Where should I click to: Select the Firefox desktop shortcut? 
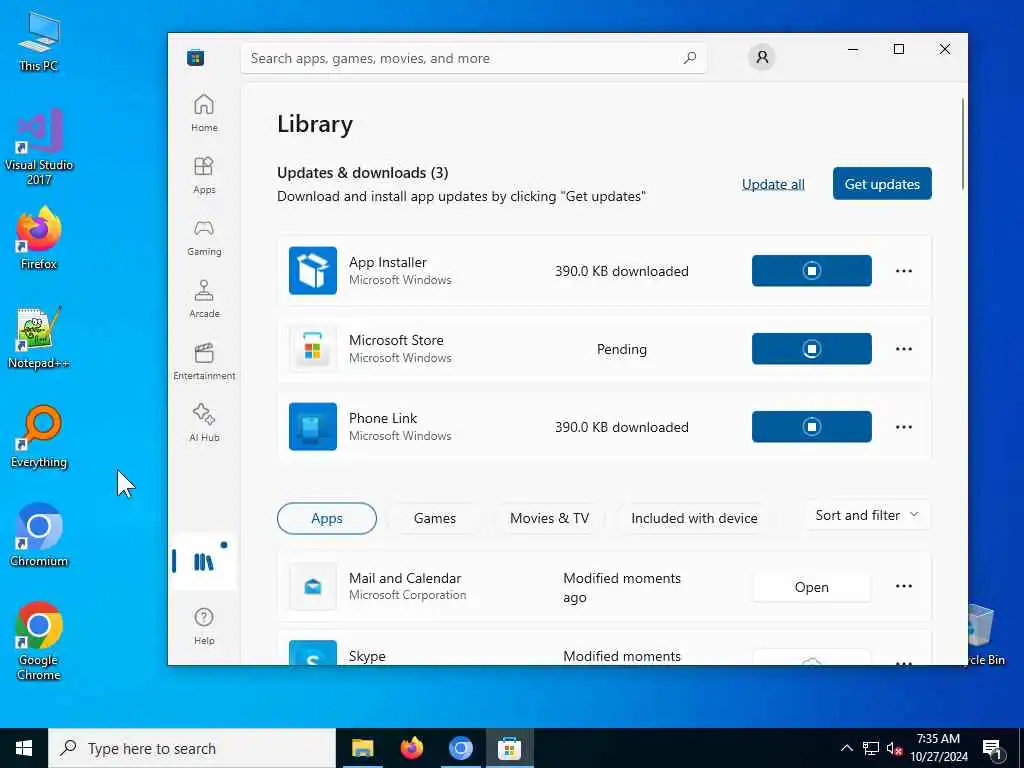[39, 238]
